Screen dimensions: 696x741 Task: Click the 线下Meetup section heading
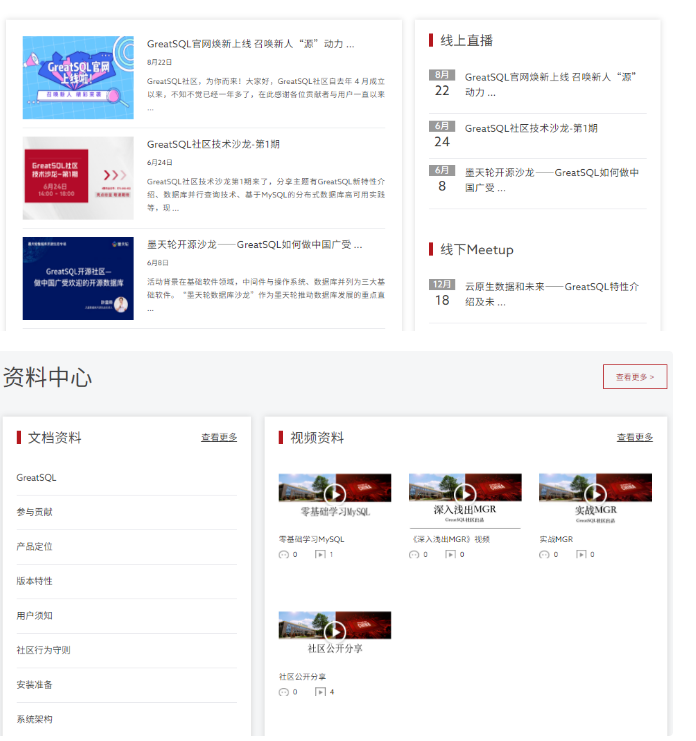tap(477, 250)
